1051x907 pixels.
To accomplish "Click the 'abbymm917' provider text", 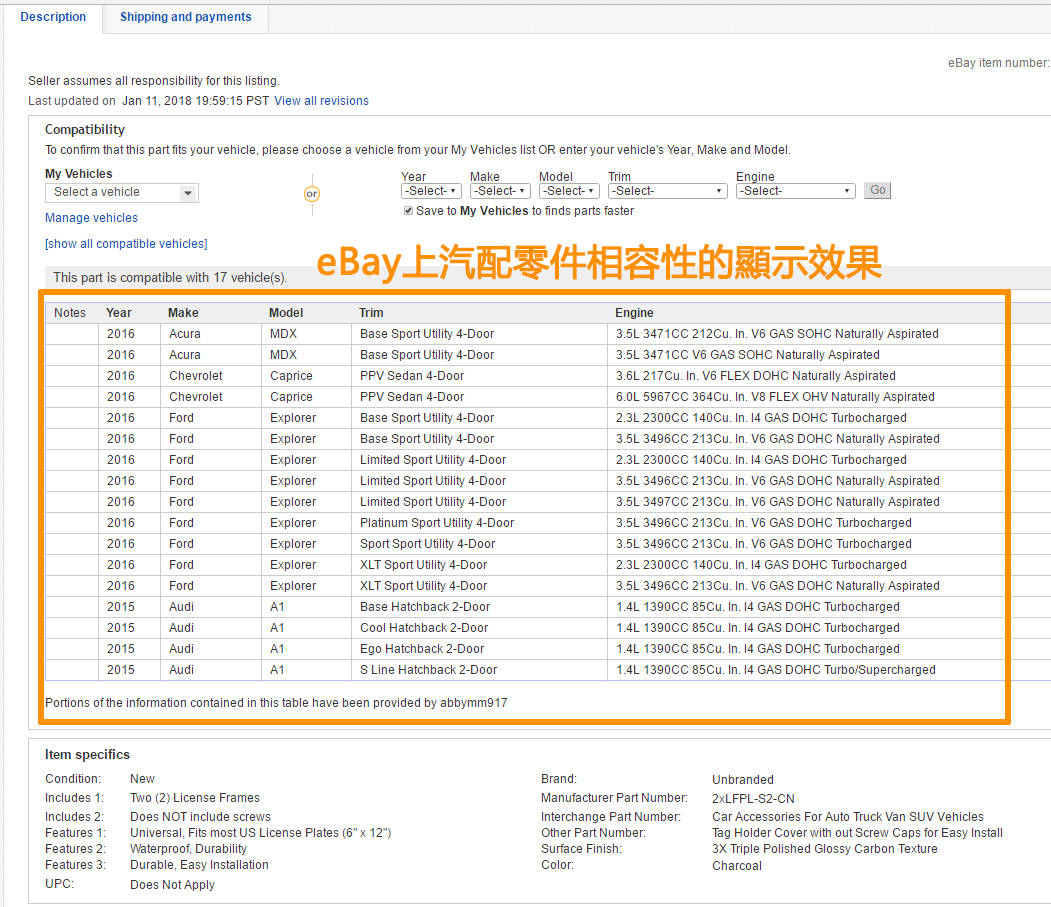I will click(x=474, y=703).
